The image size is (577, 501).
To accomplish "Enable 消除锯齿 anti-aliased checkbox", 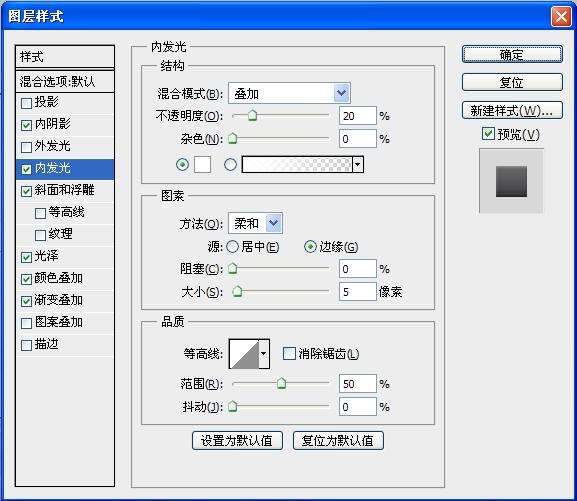I will tap(289, 354).
